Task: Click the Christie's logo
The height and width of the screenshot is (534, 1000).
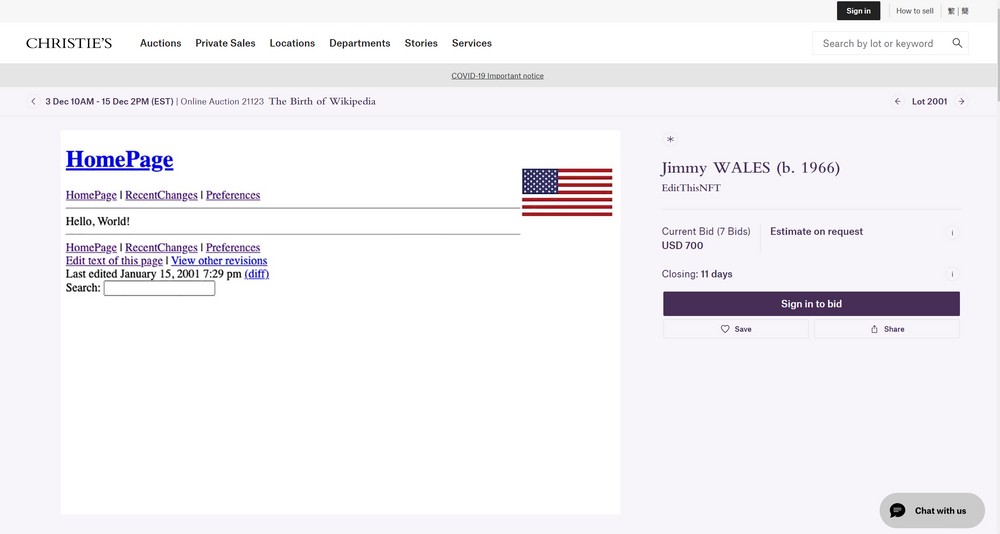Action: 69,43
